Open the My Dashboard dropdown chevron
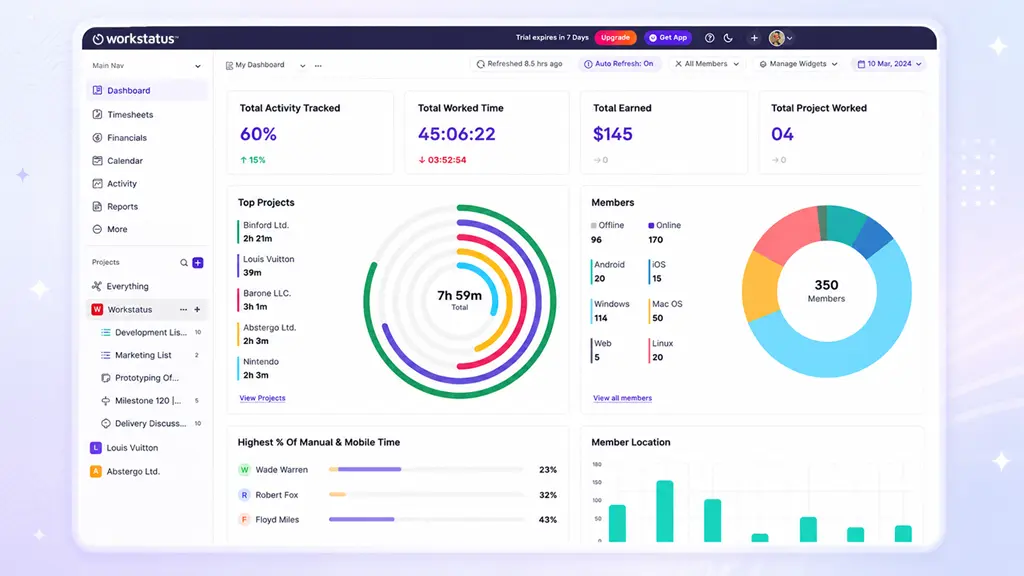The image size is (1024, 576). click(x=302, y=66)
